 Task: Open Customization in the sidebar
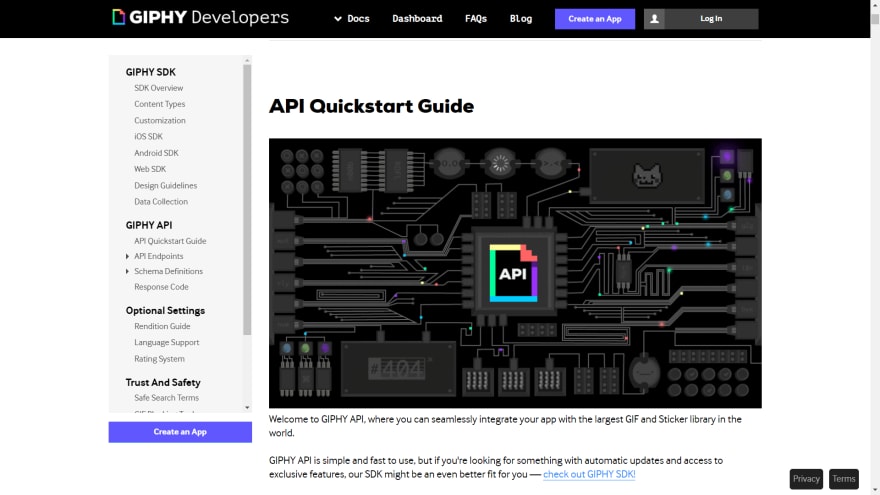pyautogui.click(x=159, y=121)
